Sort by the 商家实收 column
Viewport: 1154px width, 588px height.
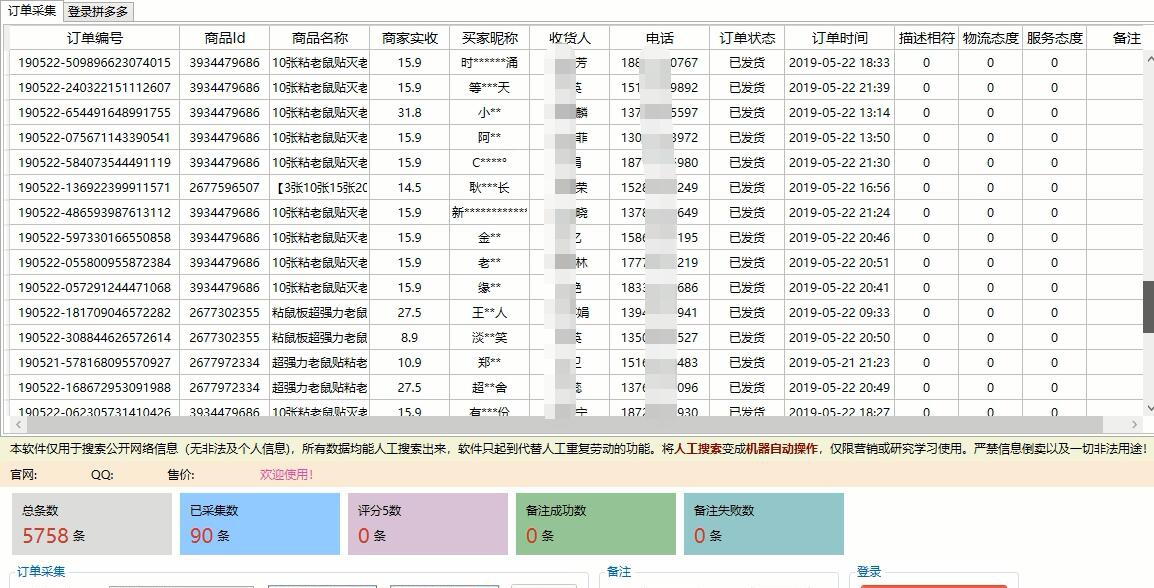[x=410, y=38]
